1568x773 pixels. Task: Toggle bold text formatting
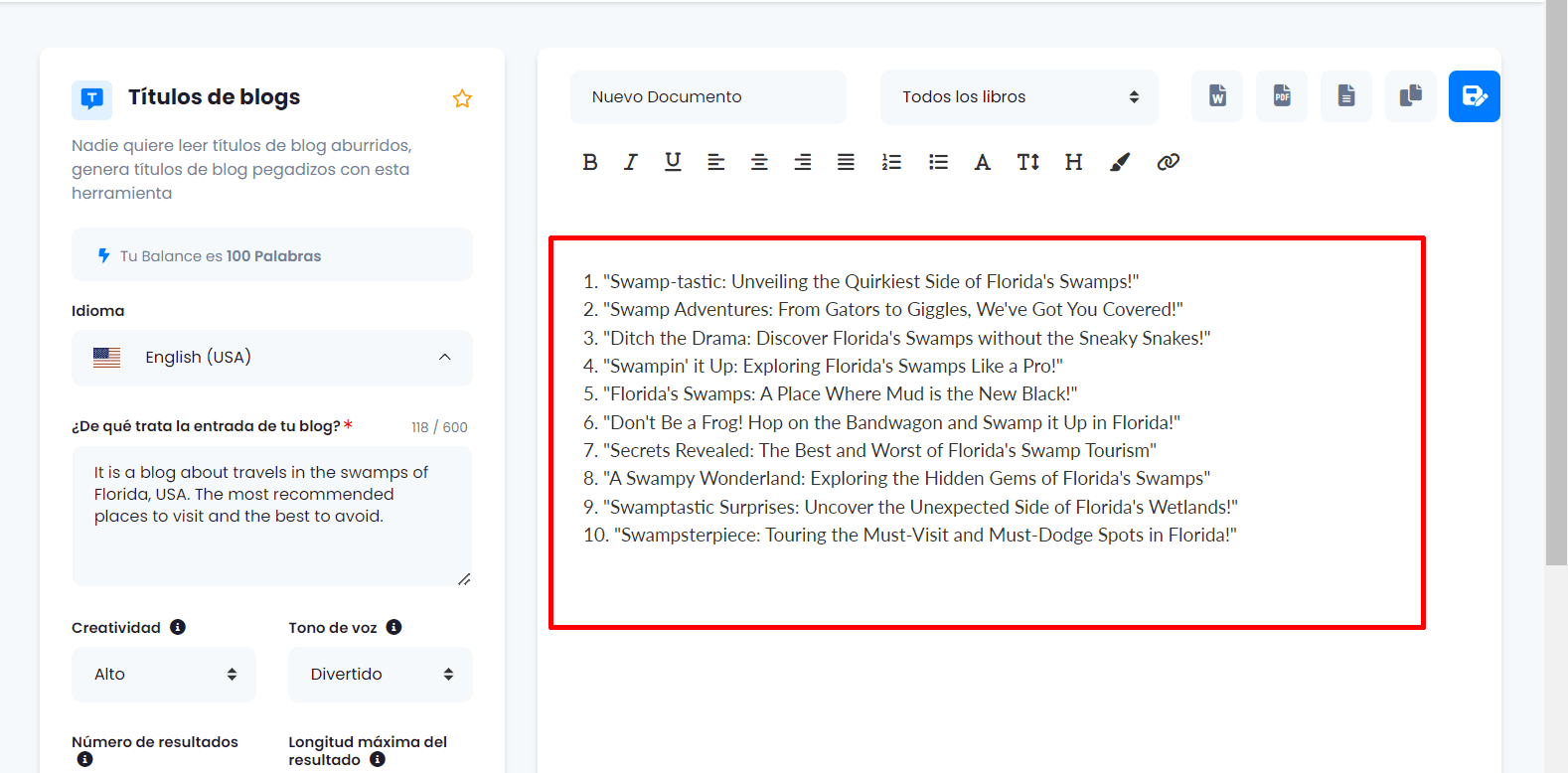coord(590,162)
